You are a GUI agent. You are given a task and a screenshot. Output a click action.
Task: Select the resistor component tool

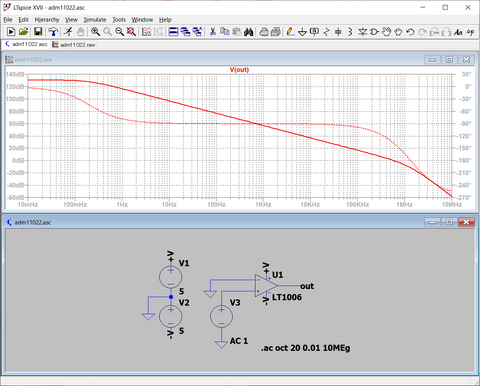326,32
